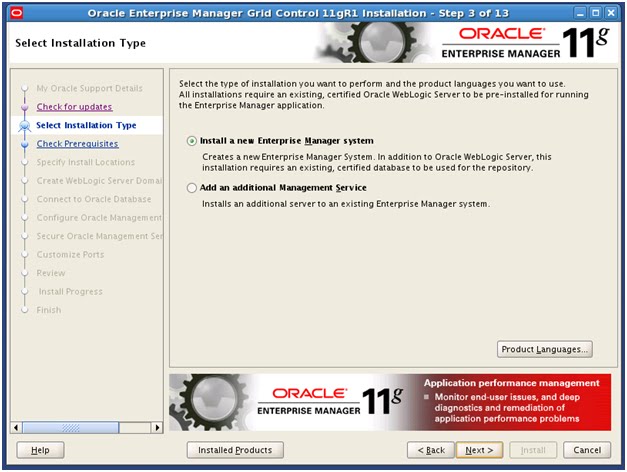Click the Oracle Enterprise Manager header logo
The width and height of the screenshot is (627, 472).
click(525, 43)
